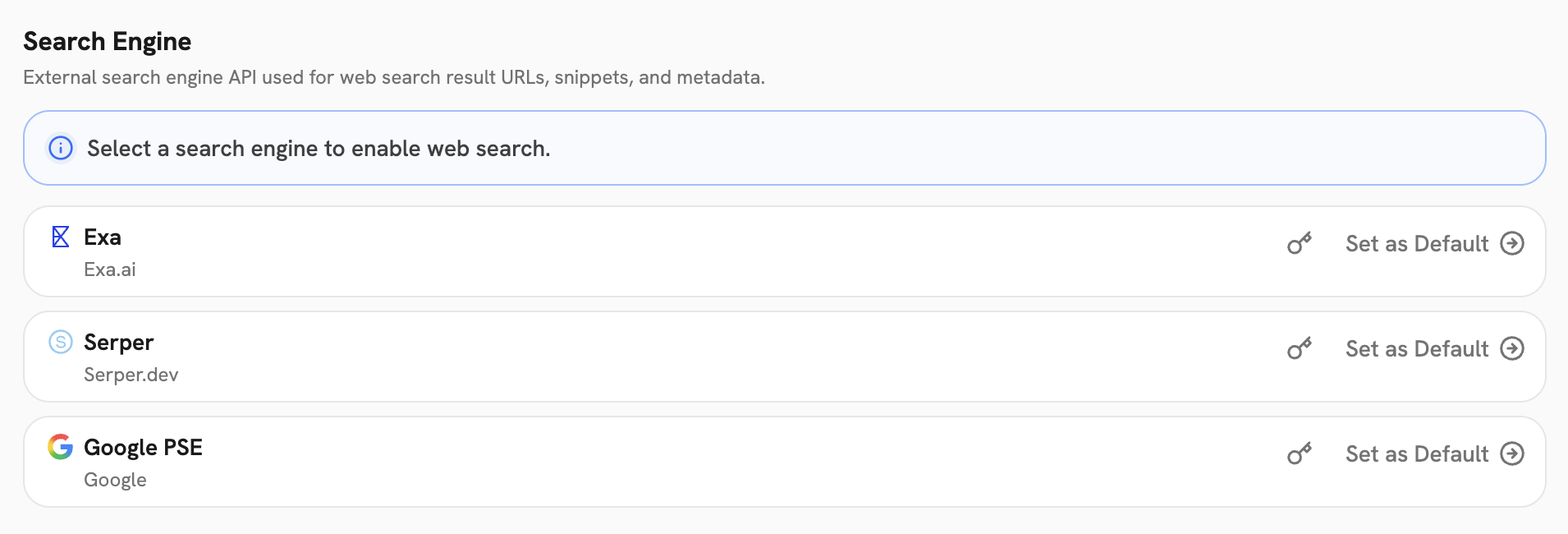This screenshot has width=1568, height=534.
Task: Open the API key icon for Exa
Action: [x=1298, y=244]
